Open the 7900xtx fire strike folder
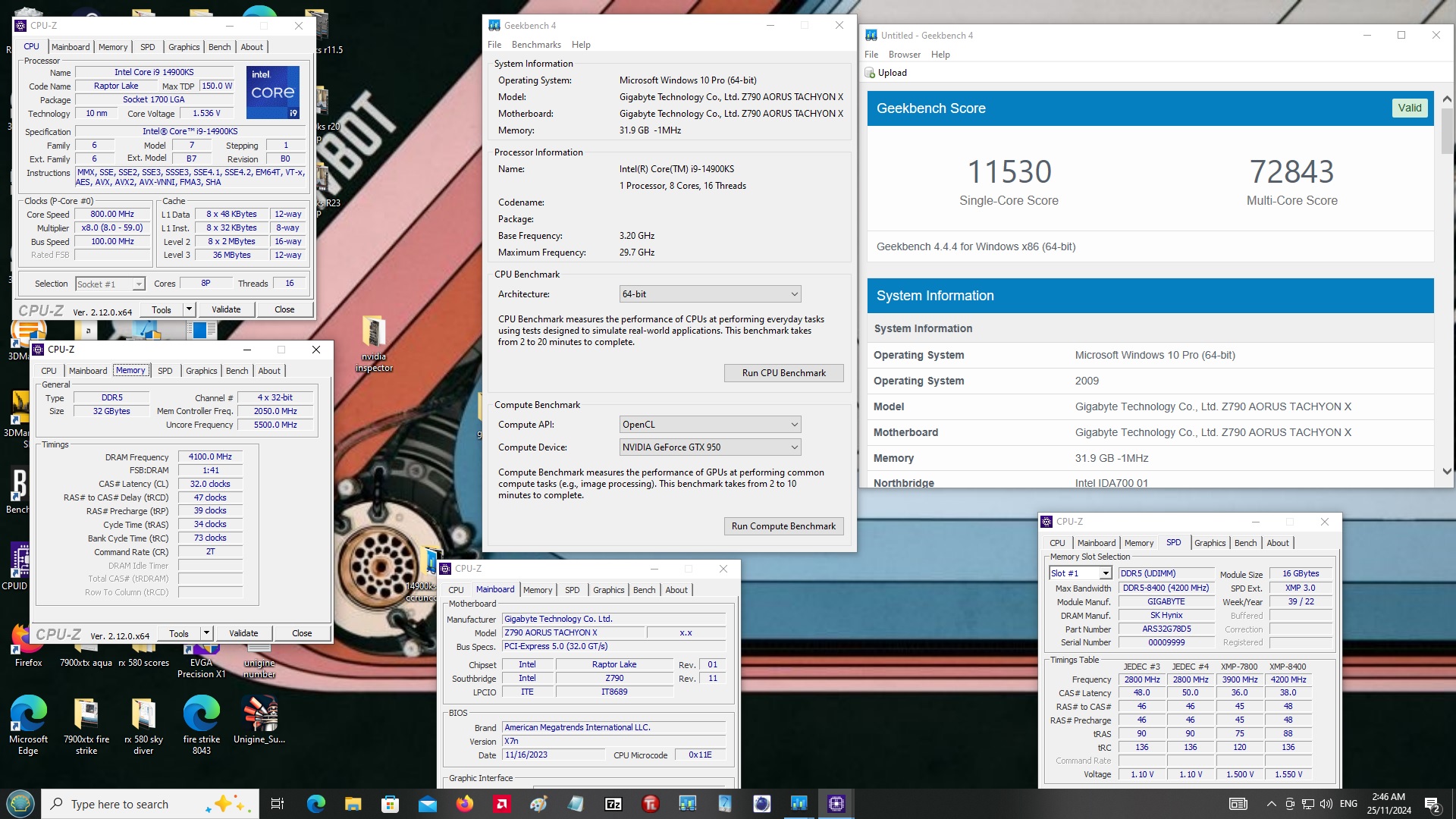The image size is (1456, 819). coord(86,724)
